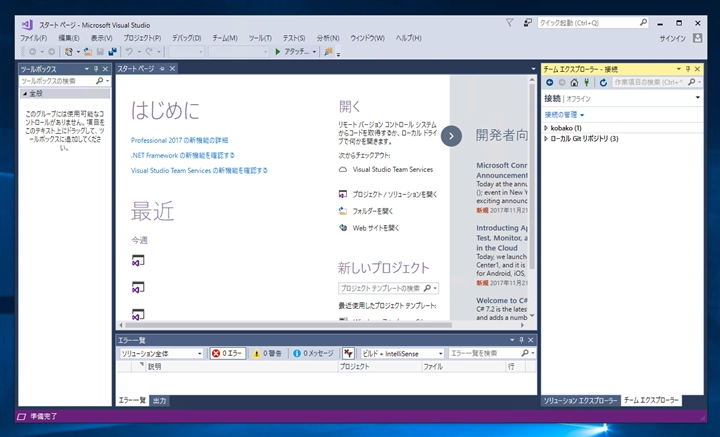Viewport: 720px width, 437px height.
Task: Open the ビルド + IntelliSense dropdown
Action: [x=402, y=353]
